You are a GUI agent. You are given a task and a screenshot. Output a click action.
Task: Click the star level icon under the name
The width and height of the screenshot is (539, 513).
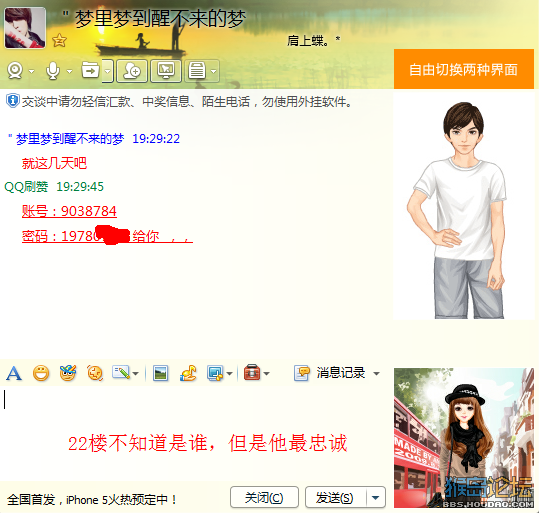(x=59, y=41)
